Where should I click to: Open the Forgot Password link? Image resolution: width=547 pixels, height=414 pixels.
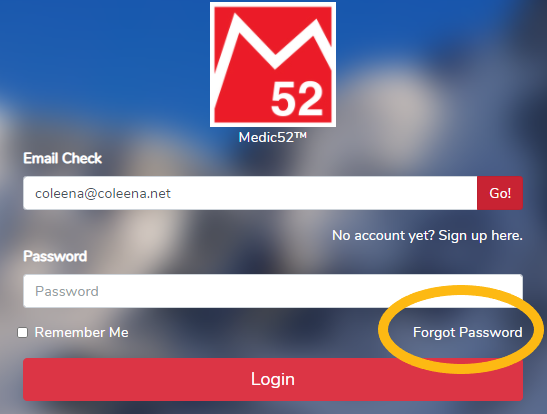click(467, 332)
